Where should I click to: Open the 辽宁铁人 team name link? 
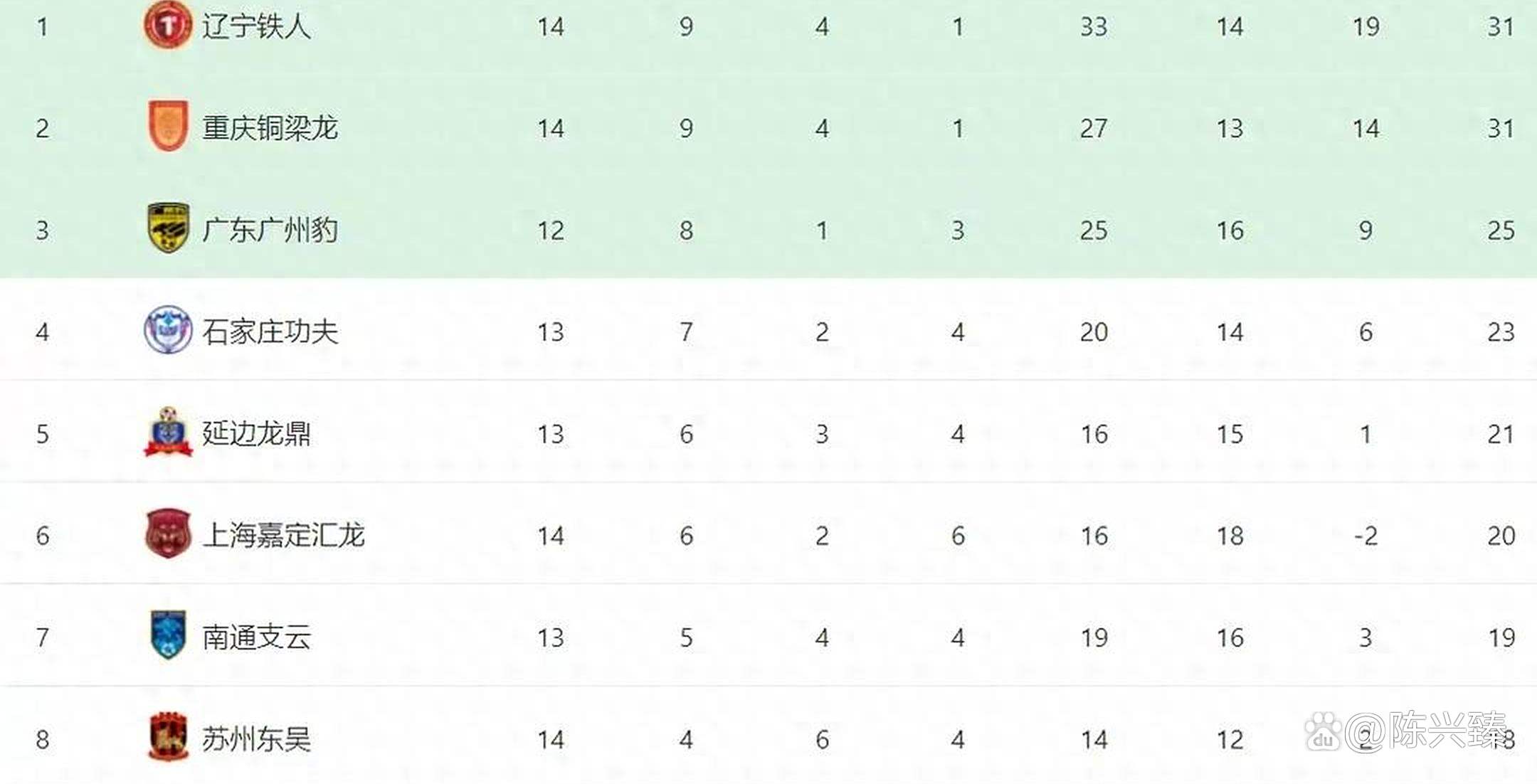pyautogui.click(x=256, y=26)
